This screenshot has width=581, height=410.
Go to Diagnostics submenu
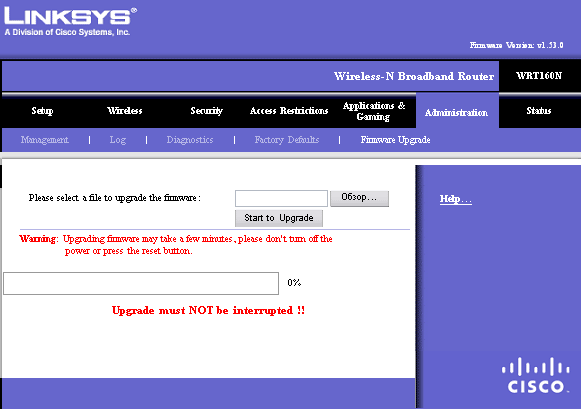pyautogui.click(x=190, y=140)
